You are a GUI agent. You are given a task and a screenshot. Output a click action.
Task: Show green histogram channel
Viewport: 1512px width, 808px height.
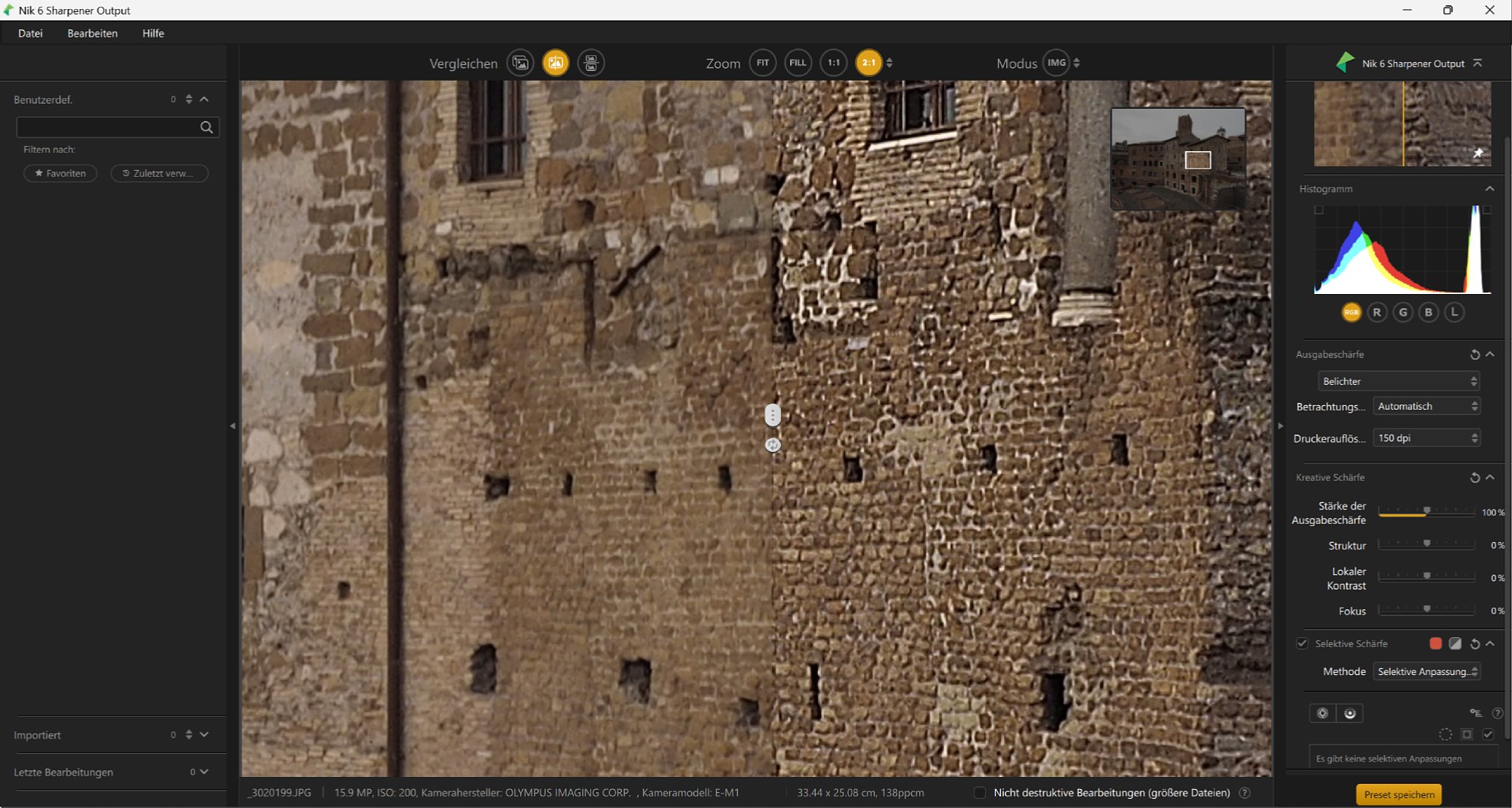pyautogui.click(x=1402, y=312)
